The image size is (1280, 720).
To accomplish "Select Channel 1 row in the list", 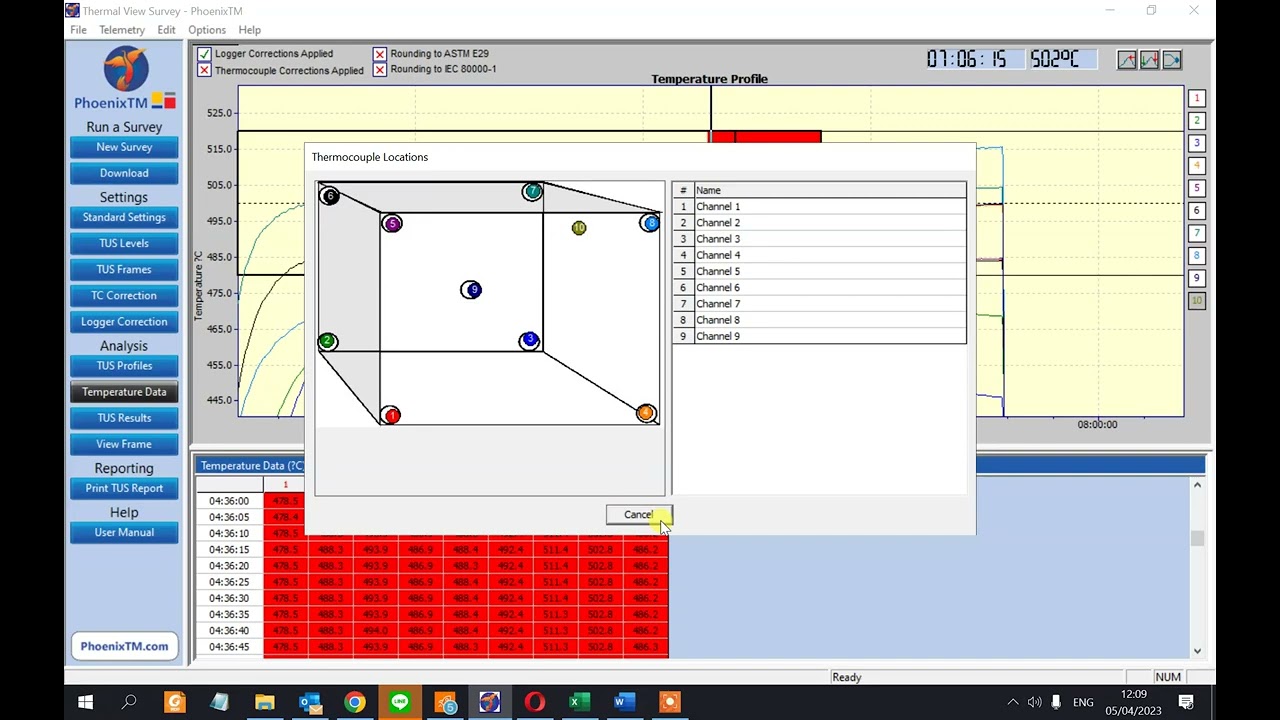I will [819, 206].
